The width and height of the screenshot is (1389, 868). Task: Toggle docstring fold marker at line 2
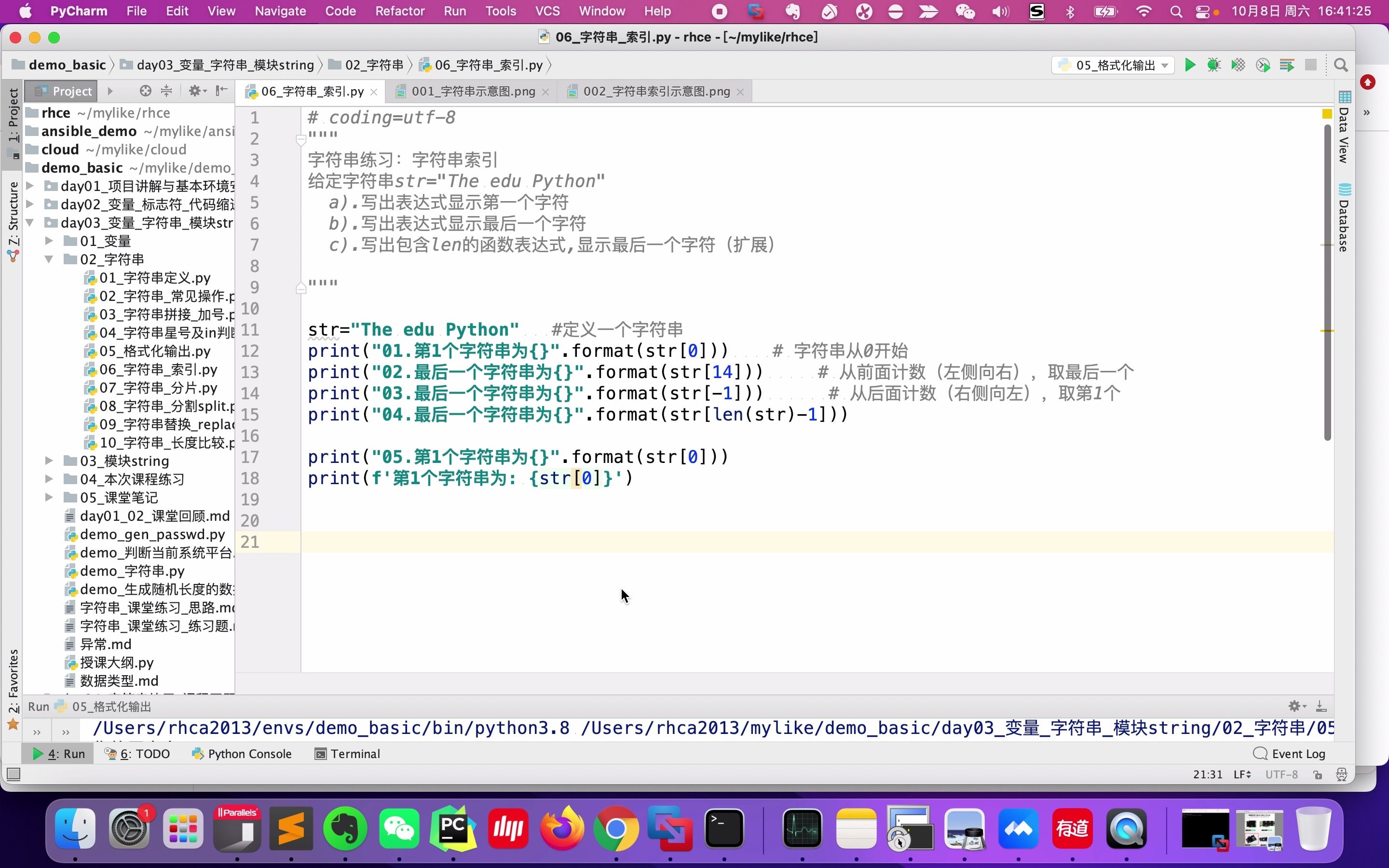tap(301, 139)
